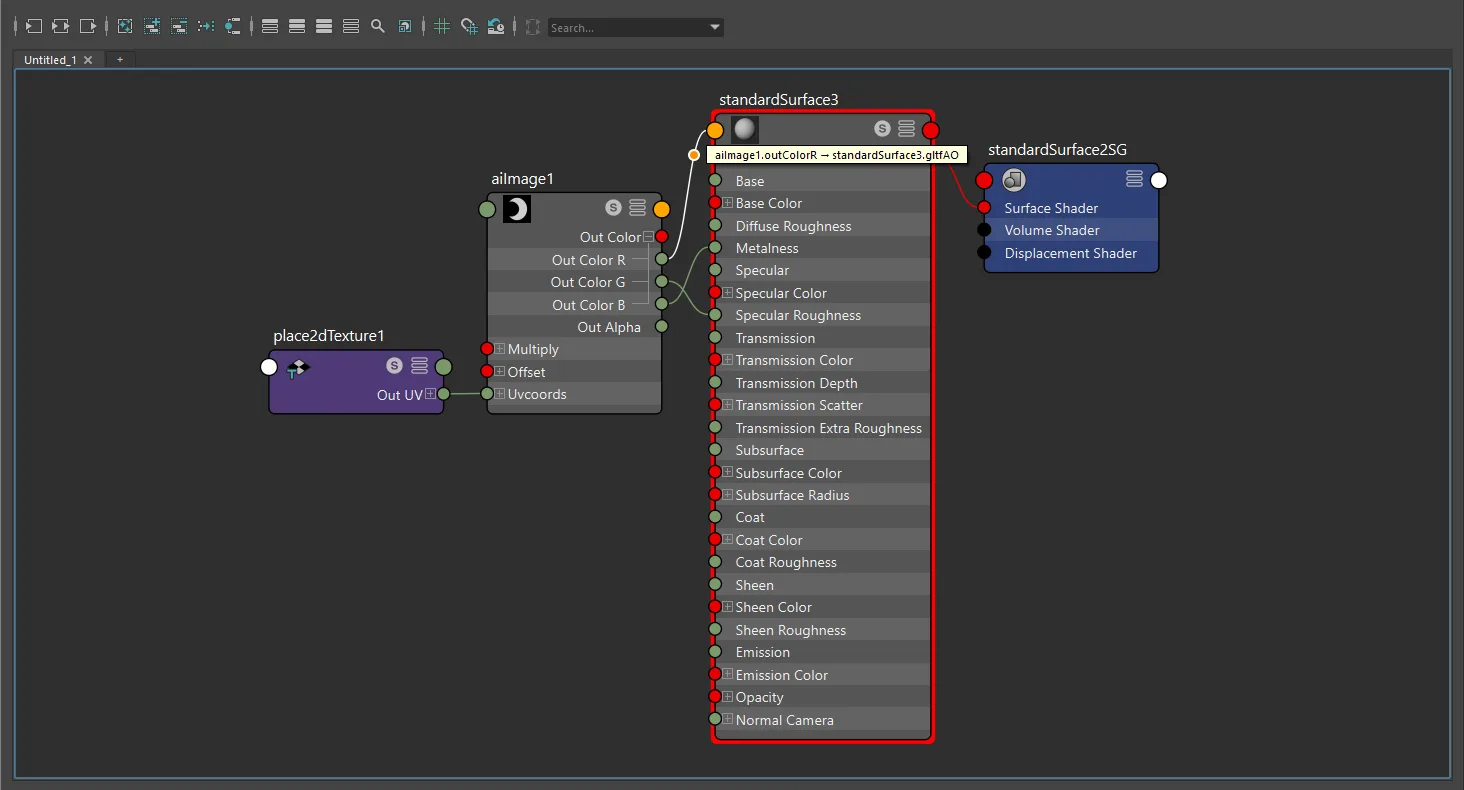The image size is (1464, 790).
Task: Close the Untitled_1 tab
Action: pyautogui.click(x=88, y=60)
